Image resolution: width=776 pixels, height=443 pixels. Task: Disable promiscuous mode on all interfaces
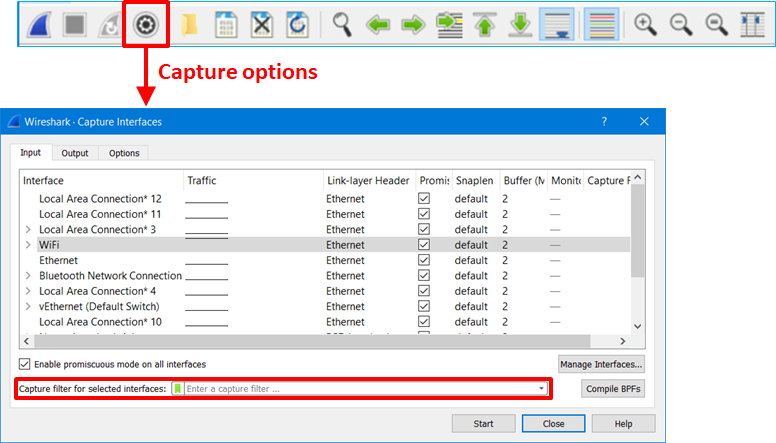[x=24, y=364]
